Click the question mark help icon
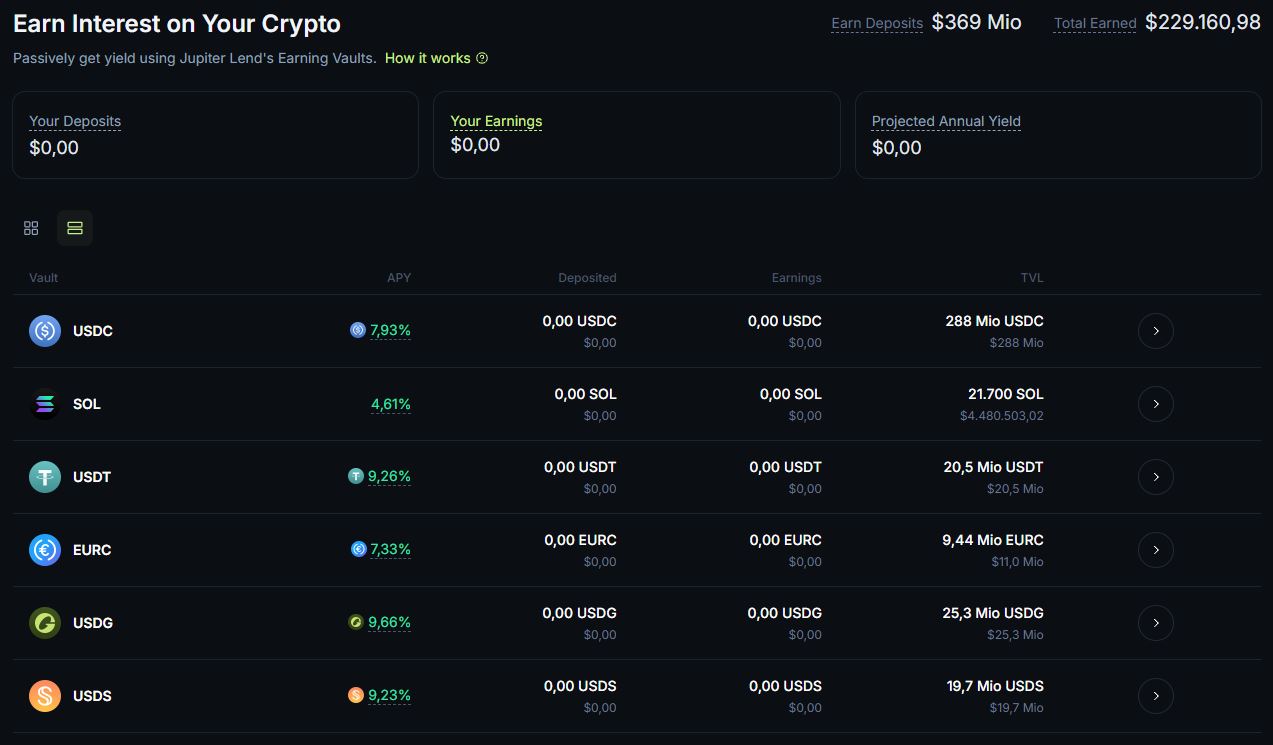The image size is (1273, 745). pyautogui.click(x=482, y=58)
